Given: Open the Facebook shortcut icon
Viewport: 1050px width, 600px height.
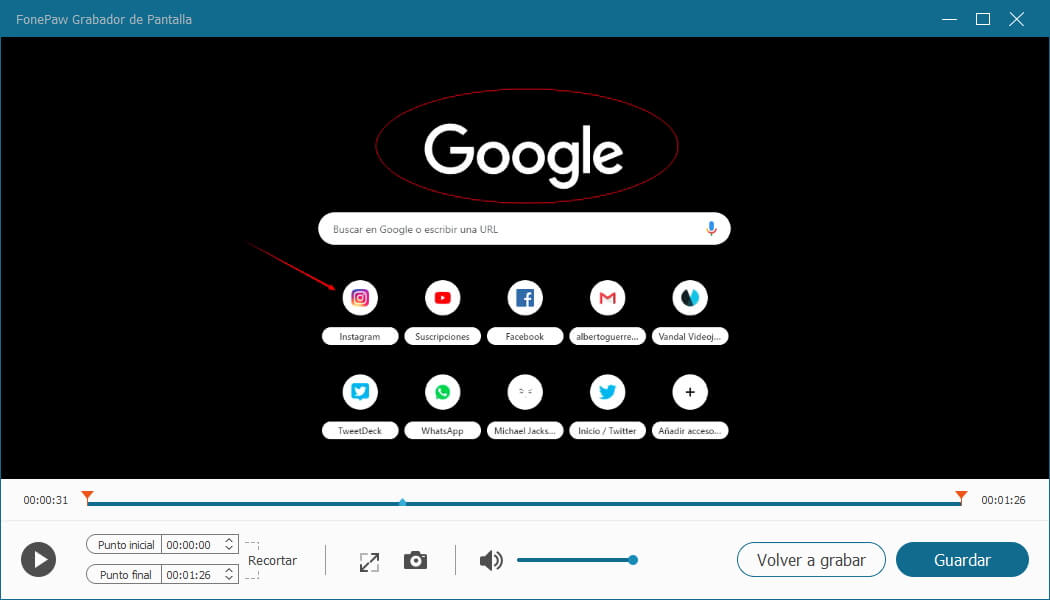Looking at the screenshot, I should coord(525,297).
